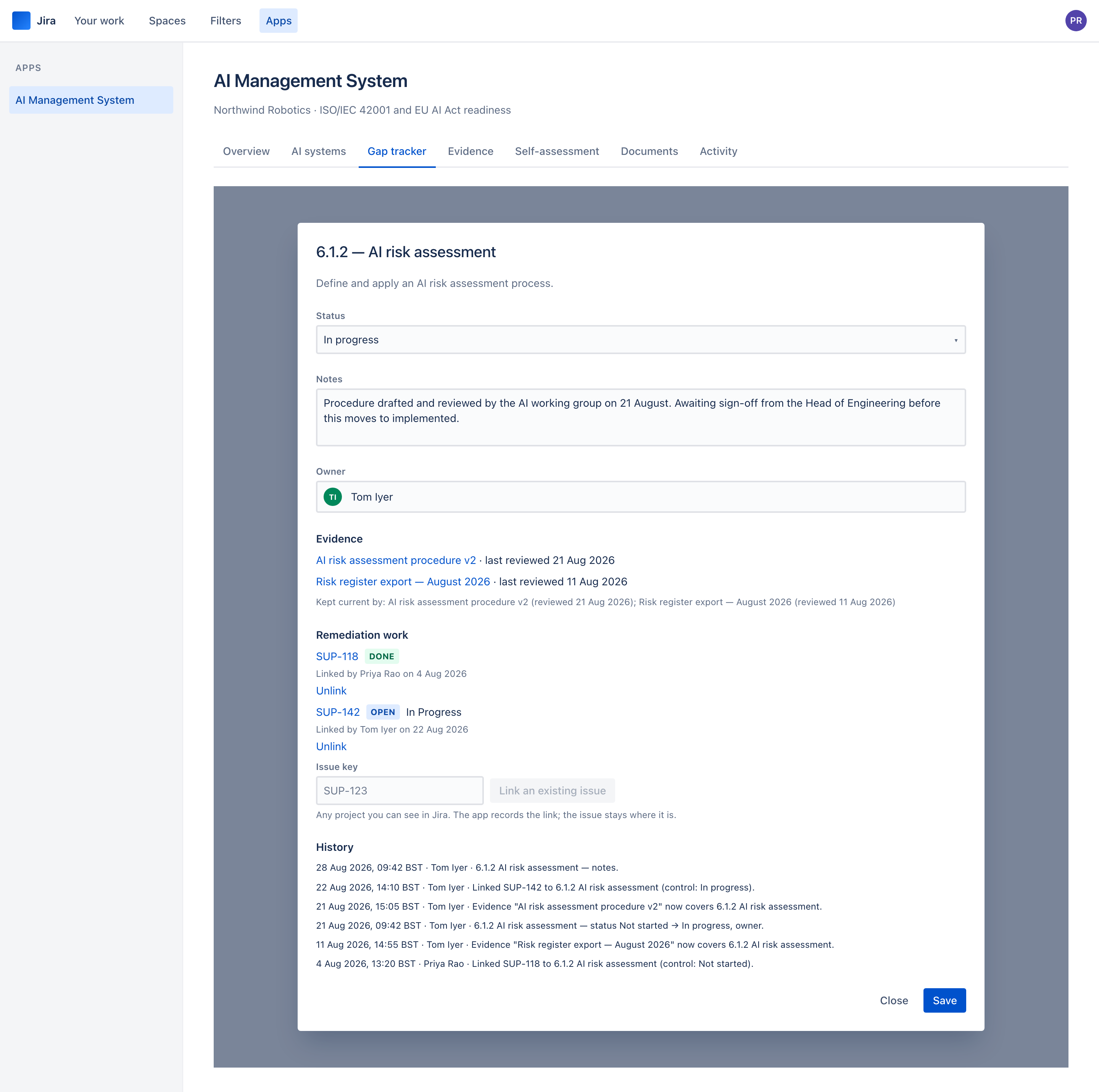Open issue SUP-118
The width and height of the screenshot is (1099, 1092).
point(337,656)
